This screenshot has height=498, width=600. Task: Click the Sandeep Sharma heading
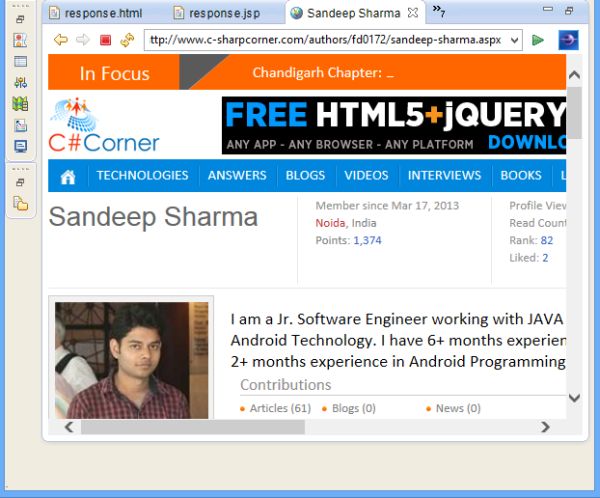pyautogui.click(x=153, y=217)
